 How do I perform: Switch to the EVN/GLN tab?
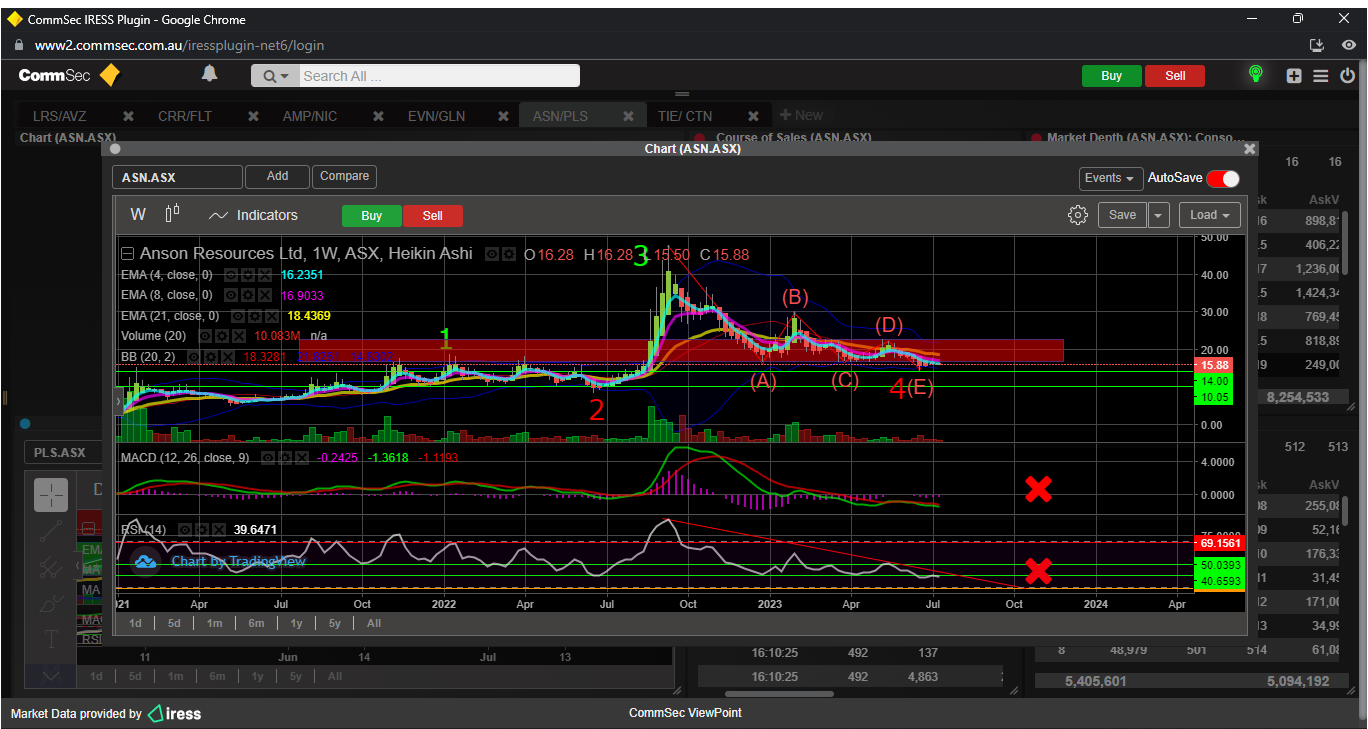click(x=436, y=116)
